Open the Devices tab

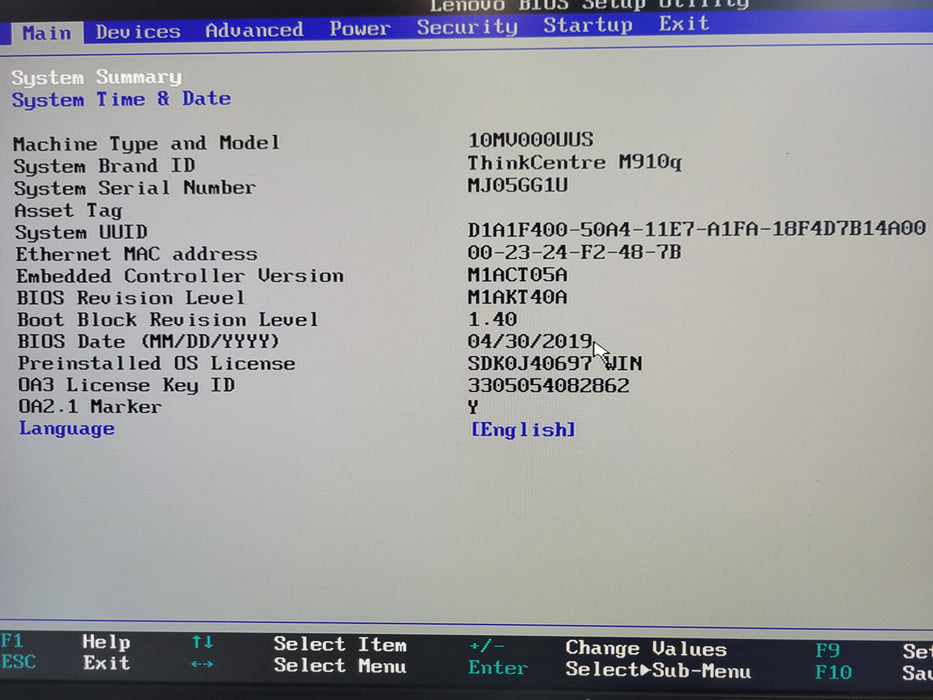tap(138, 31)
